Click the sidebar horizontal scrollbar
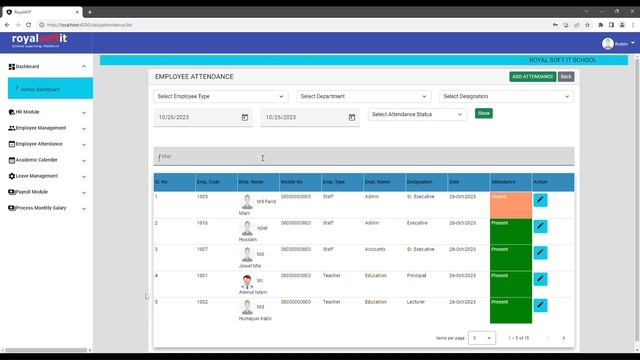 pyautogui.click(x=46, y=350)
